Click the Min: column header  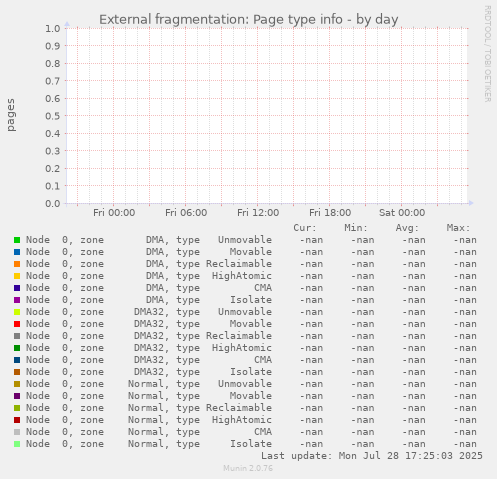pyautogui.click(x=356, y=228)
